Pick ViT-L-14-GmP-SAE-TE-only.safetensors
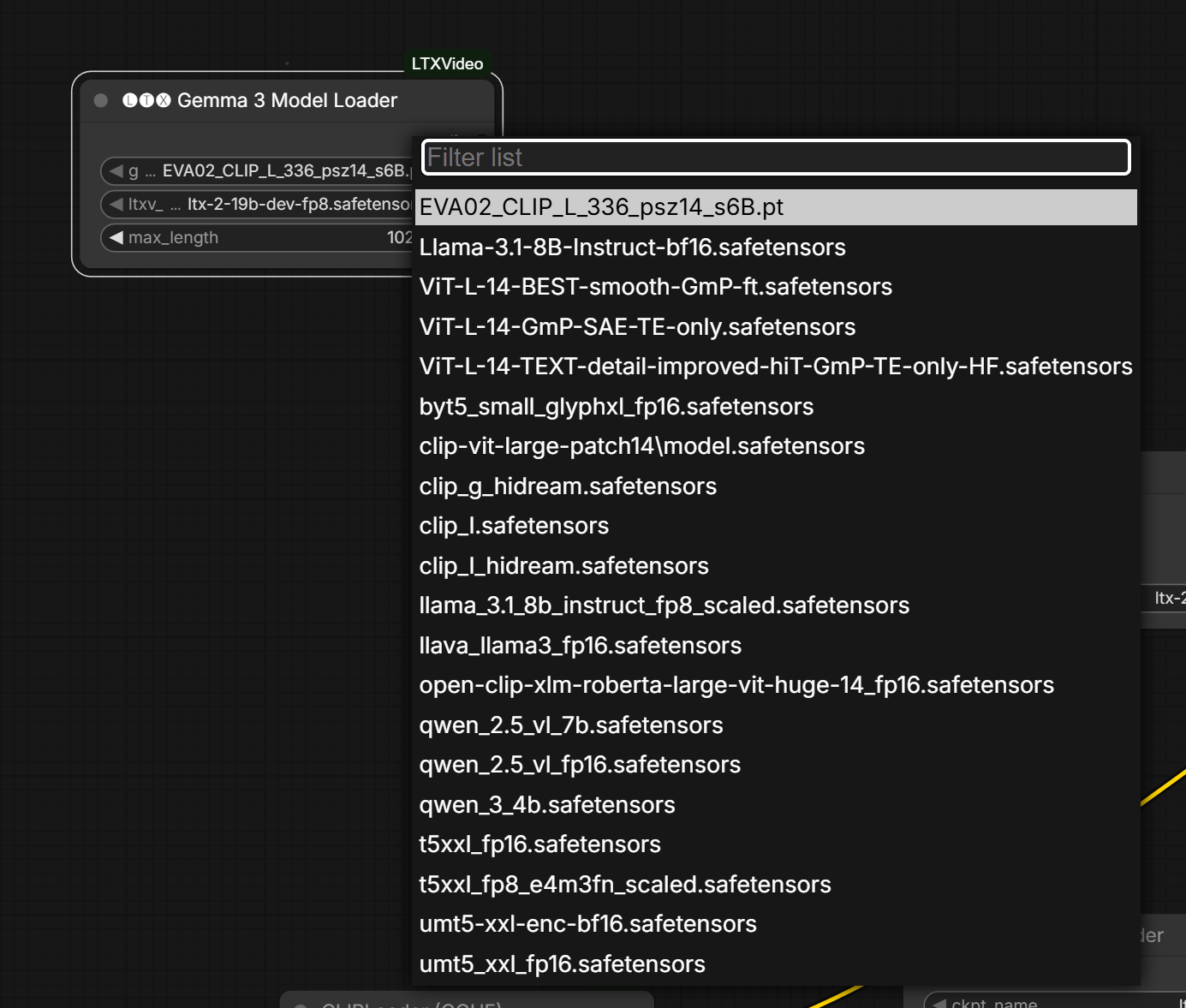1186x1008 pixels. pyautogui.click(x=776, y=327)
